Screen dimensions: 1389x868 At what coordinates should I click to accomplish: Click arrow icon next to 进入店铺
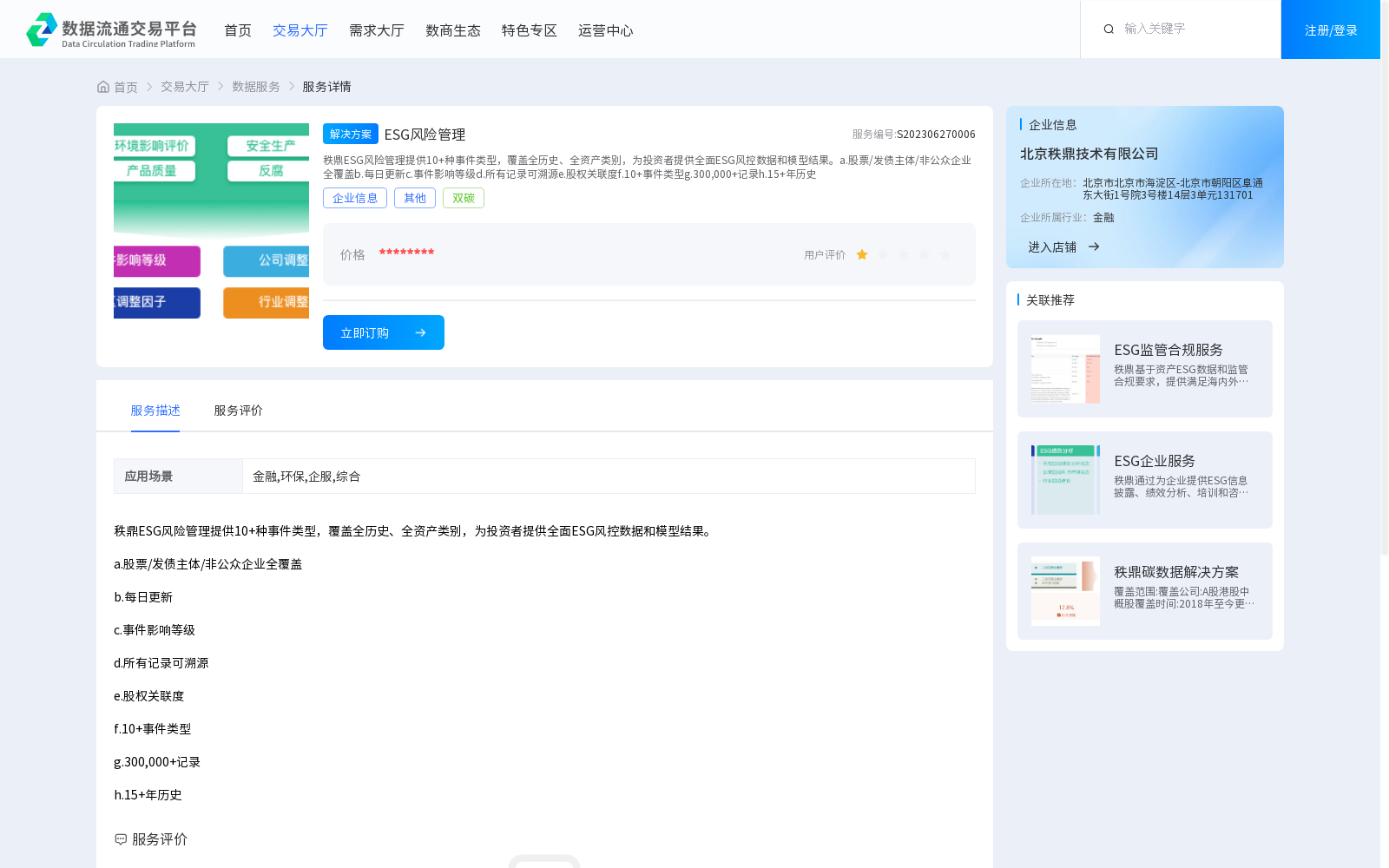pos(1094,247)
